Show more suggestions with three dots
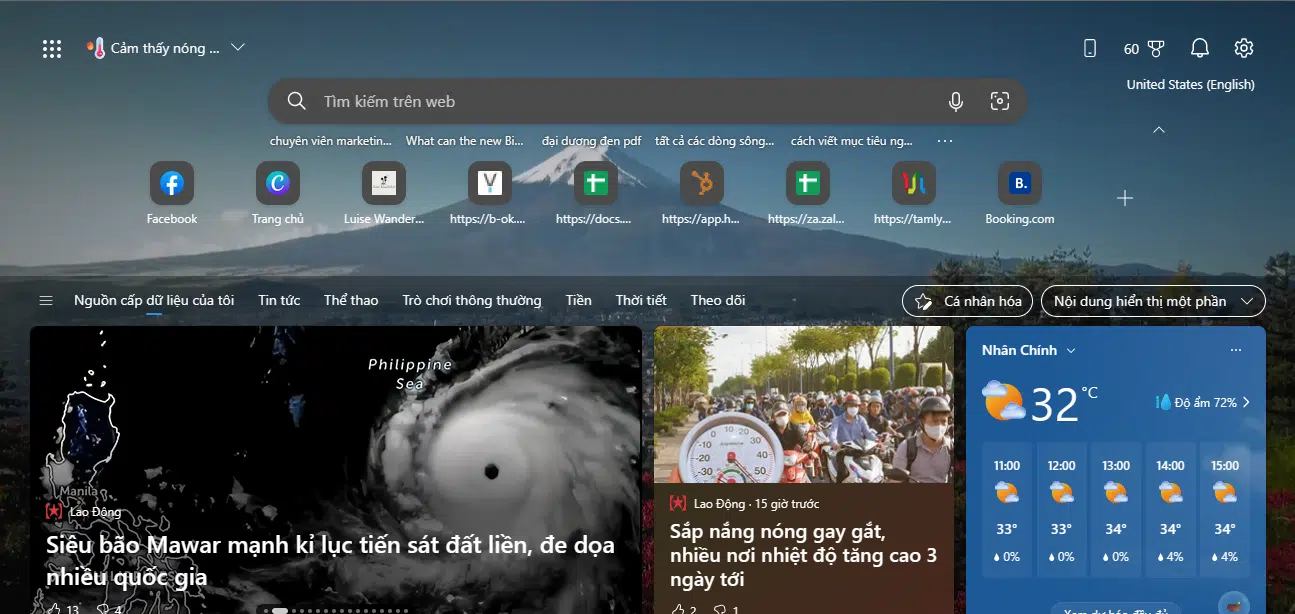1295x614 pixels. pos(945,141)
